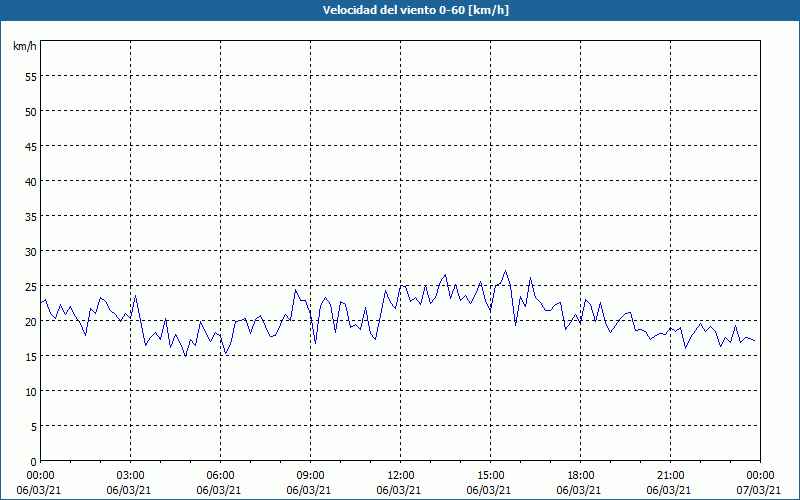This screenshot has width=800, height=500.
Task: Click the 07/03/21 date label
Action: click(x=759, y=490)
